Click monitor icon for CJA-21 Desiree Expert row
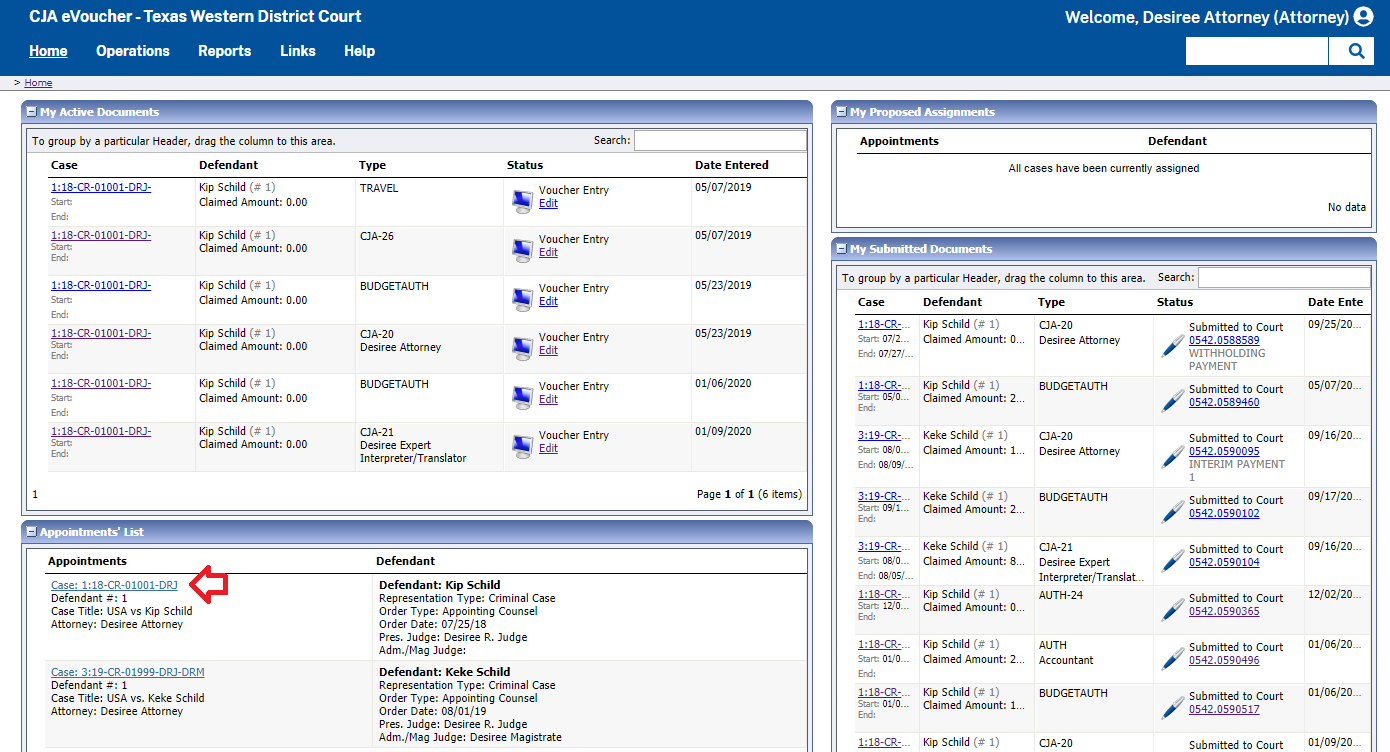1390x752 pixels. coord(522,446)
